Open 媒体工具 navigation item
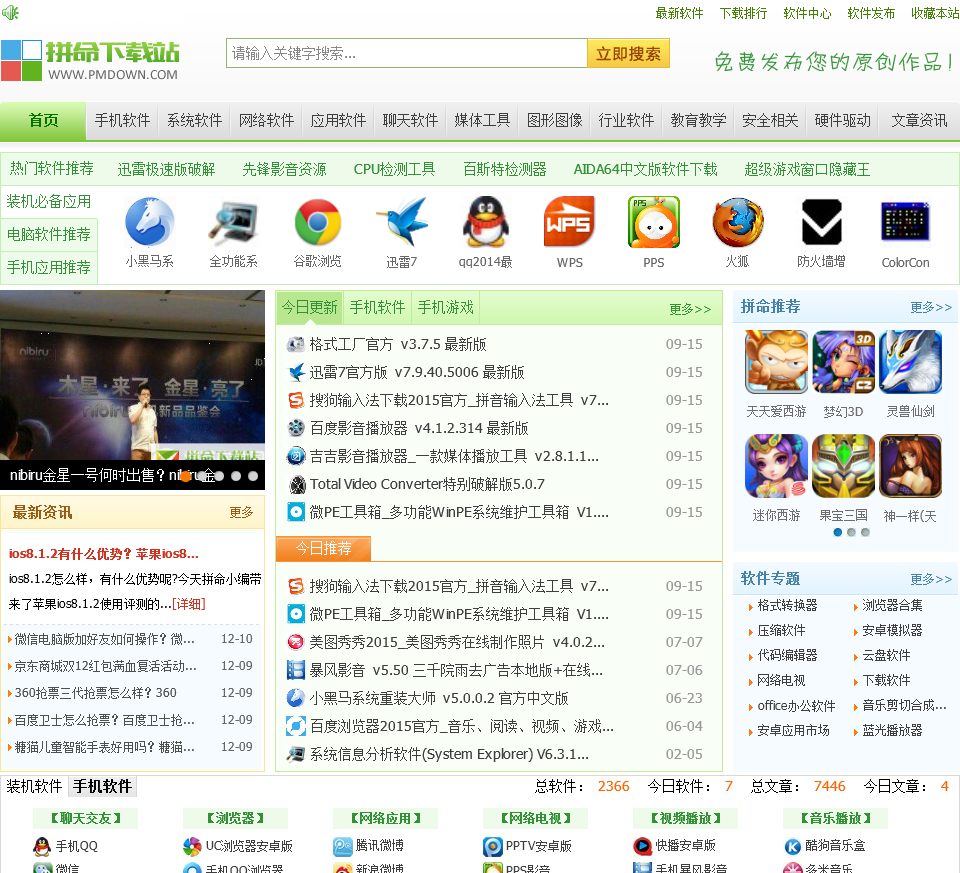 point(482,120)
